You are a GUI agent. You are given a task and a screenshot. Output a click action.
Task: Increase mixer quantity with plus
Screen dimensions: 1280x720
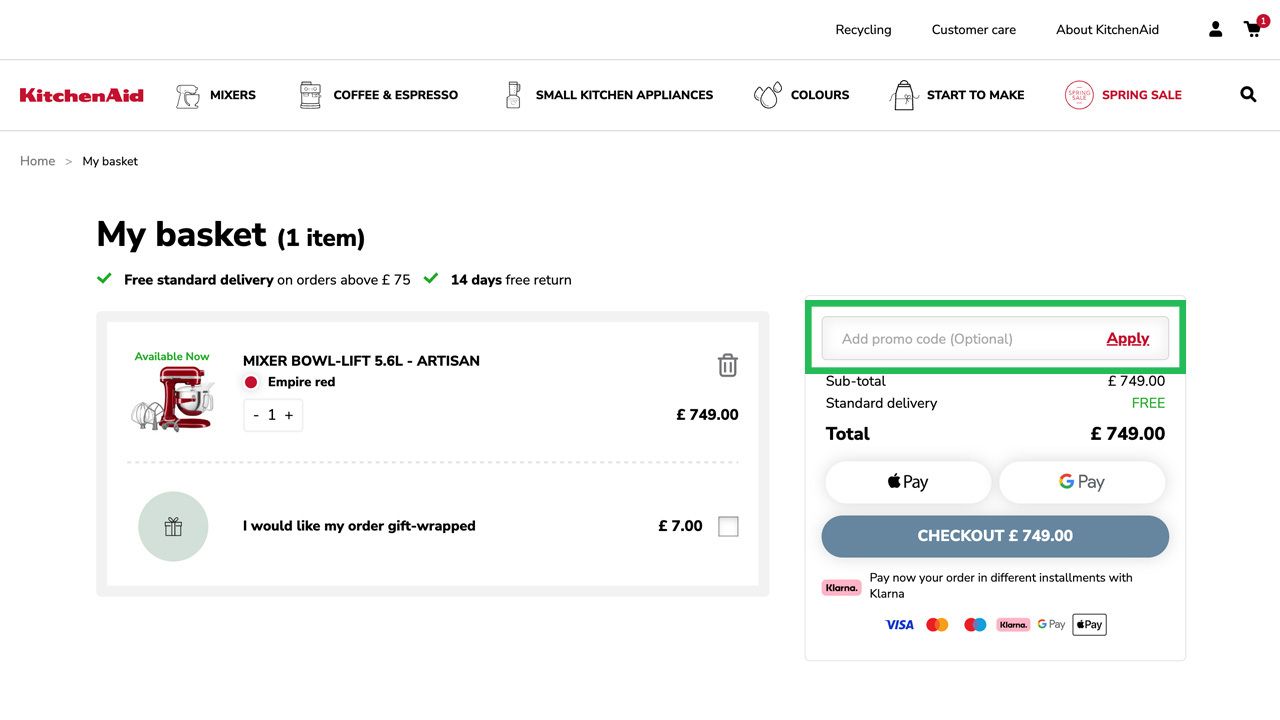[289, 415]
